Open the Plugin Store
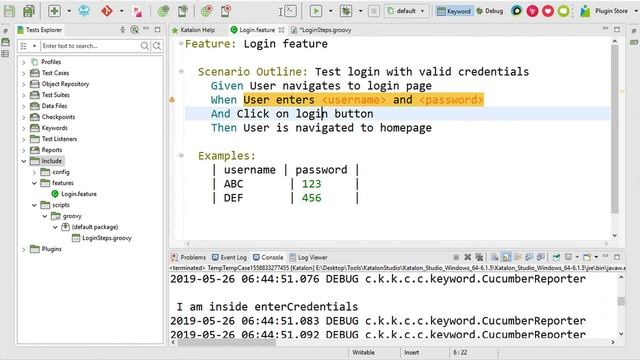 [x=605, y=11]
